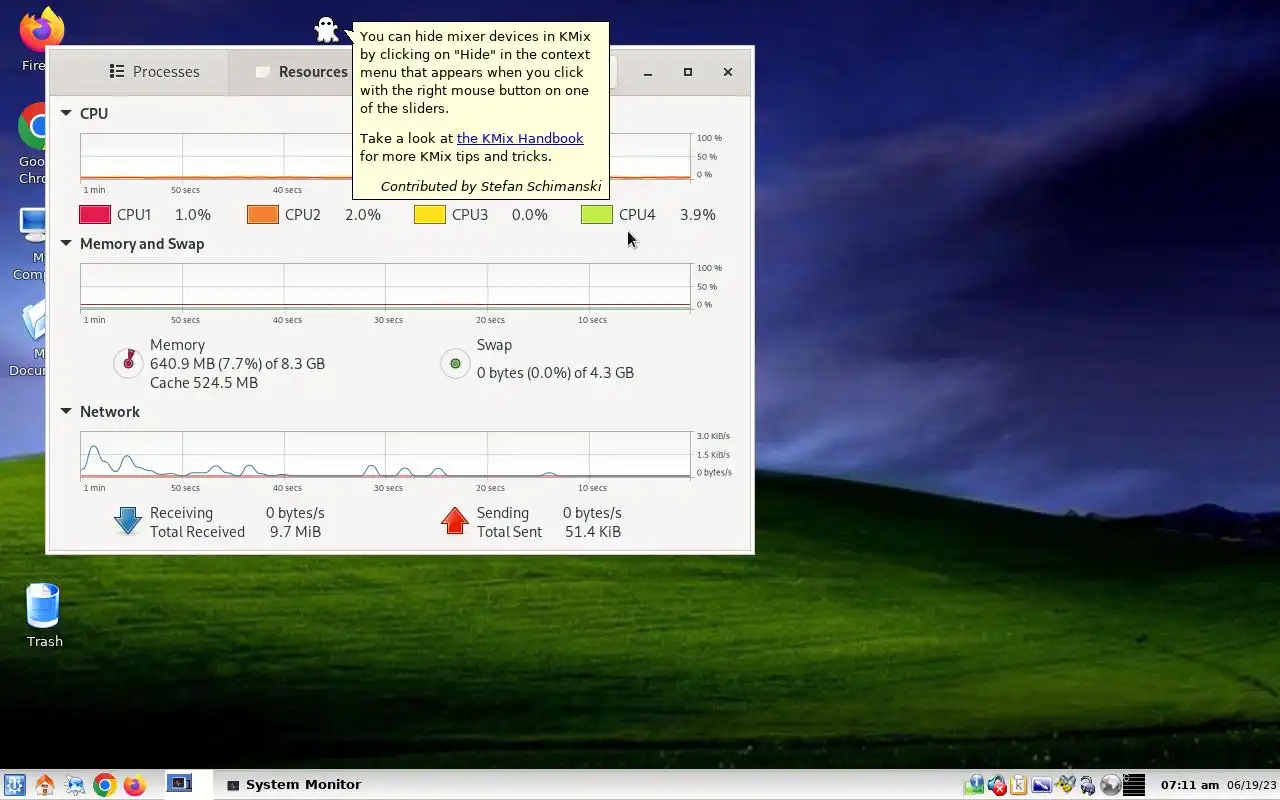Click 'Contributed by Stefan Schimanski' text
Viewport: 1280px width, 800px height.
491,186
